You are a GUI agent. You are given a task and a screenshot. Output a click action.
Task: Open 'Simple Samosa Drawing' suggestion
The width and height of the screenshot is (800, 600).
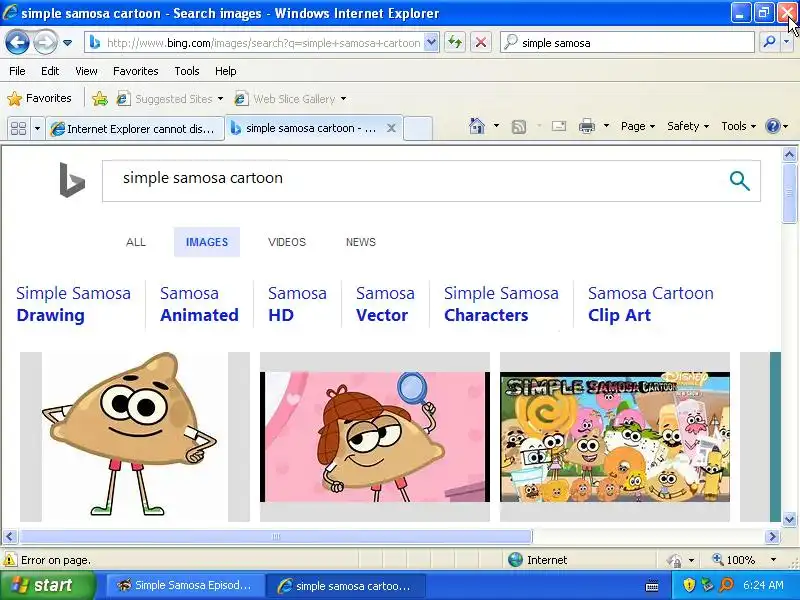(x=73, y=304)
